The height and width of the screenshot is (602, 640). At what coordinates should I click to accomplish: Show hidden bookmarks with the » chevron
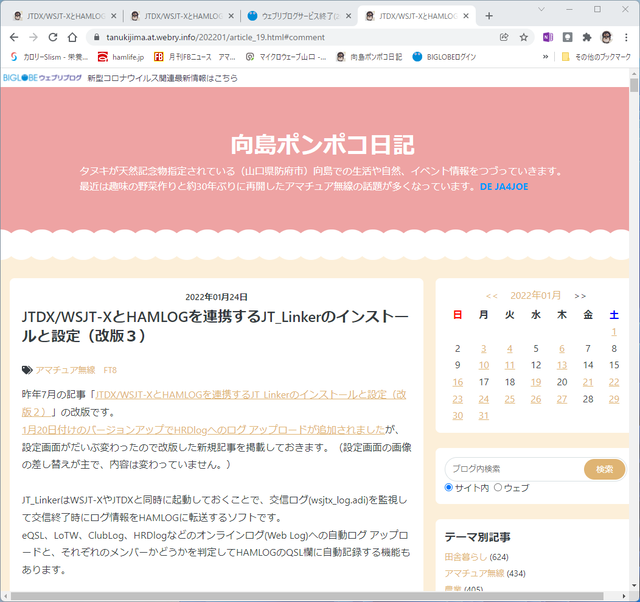click(545, 57)
